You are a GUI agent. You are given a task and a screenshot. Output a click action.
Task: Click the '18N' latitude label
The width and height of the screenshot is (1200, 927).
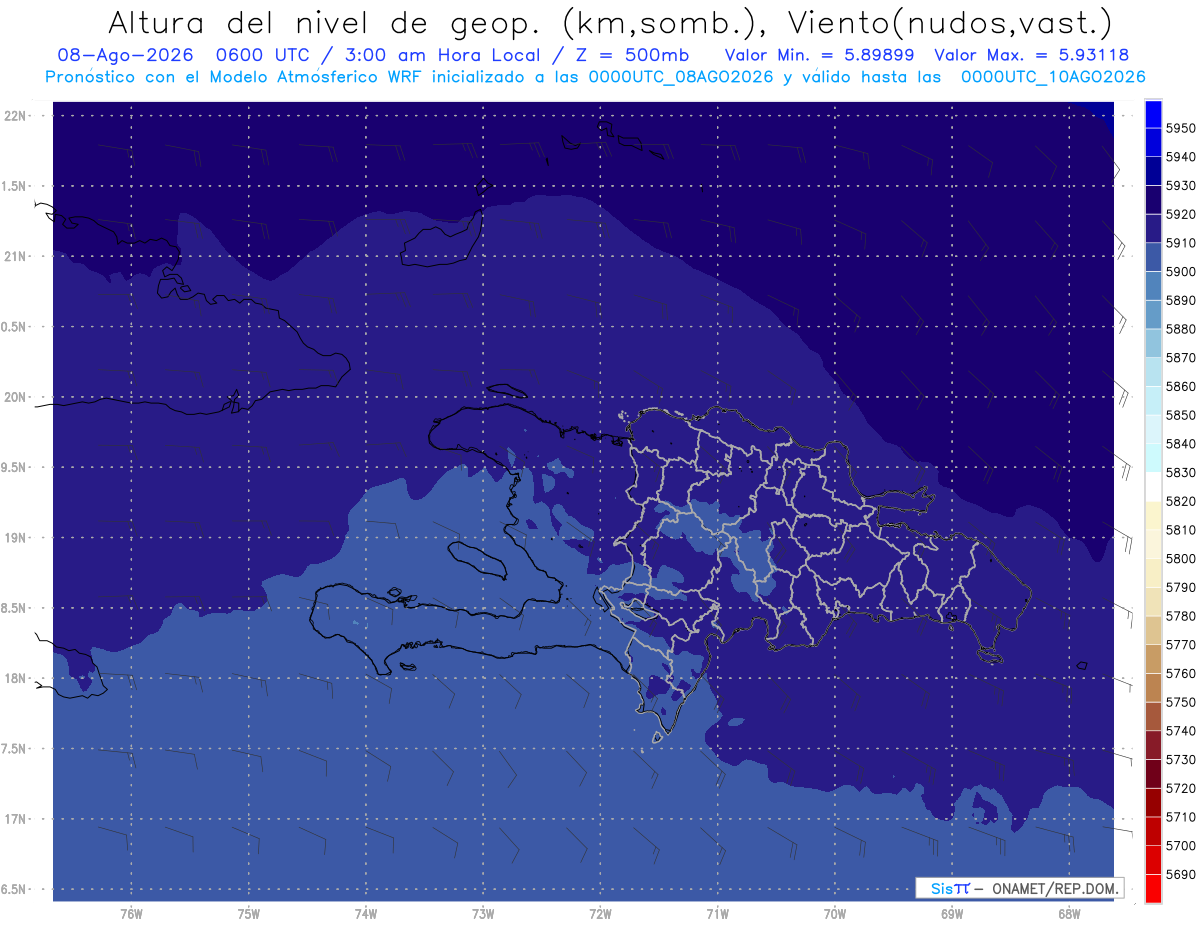pos(15,678)
